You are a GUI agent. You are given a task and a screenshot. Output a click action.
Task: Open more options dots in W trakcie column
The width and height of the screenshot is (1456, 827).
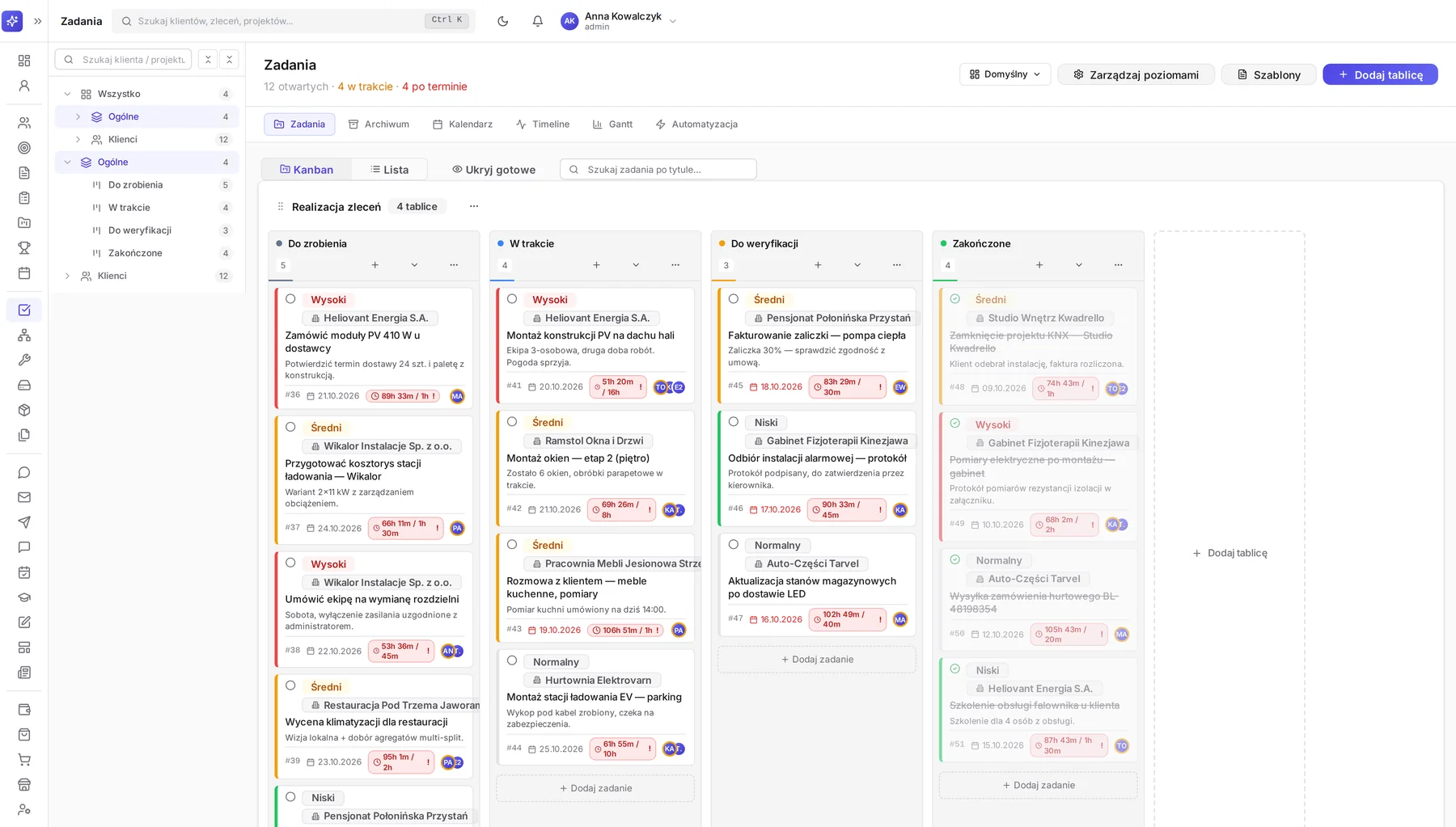tap(675, 265)
